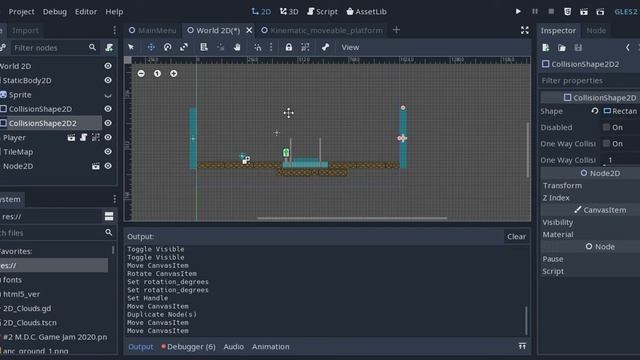Play the project
This screenshot has height=360, width=640.
pyautogui.click(x=518, y=11)
